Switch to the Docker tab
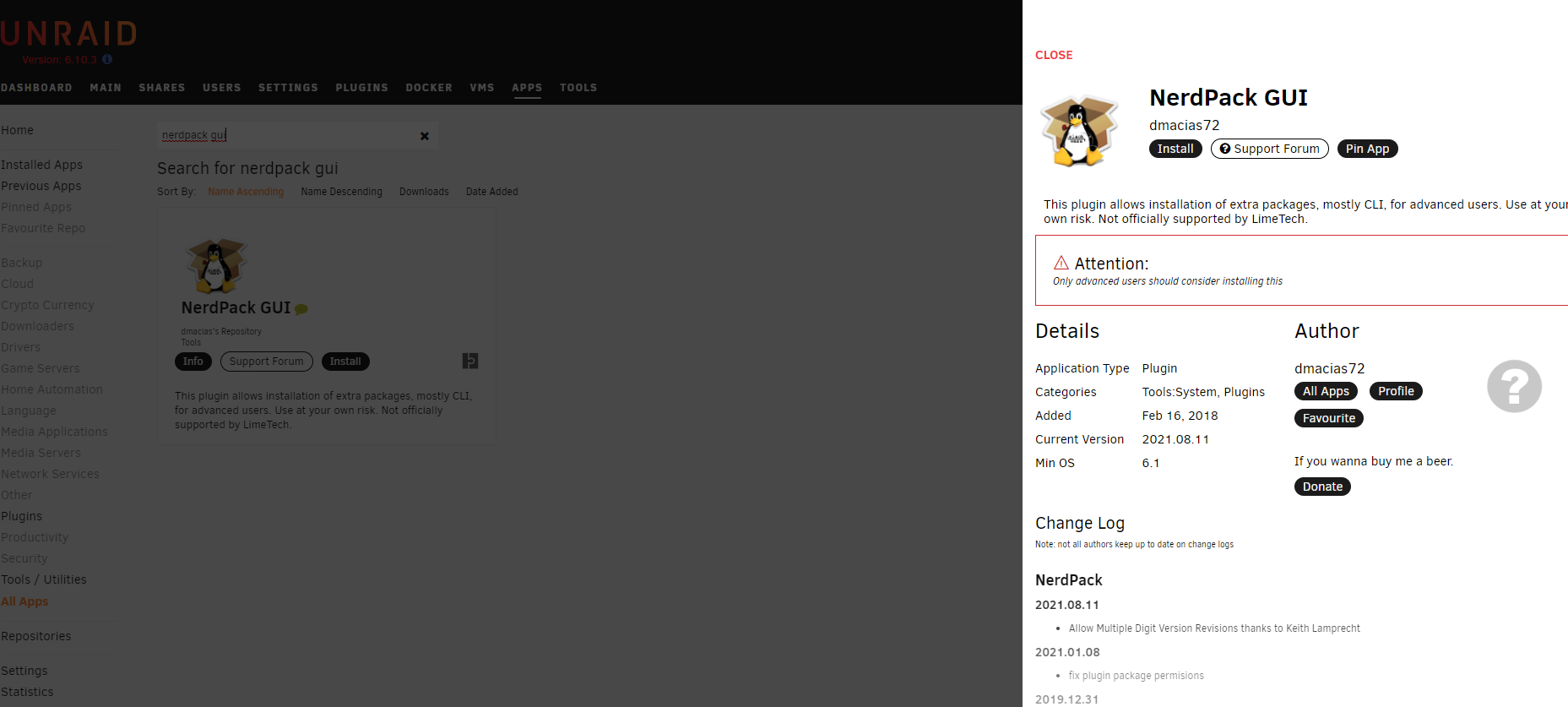1568x707 pixels. point(429,88)
